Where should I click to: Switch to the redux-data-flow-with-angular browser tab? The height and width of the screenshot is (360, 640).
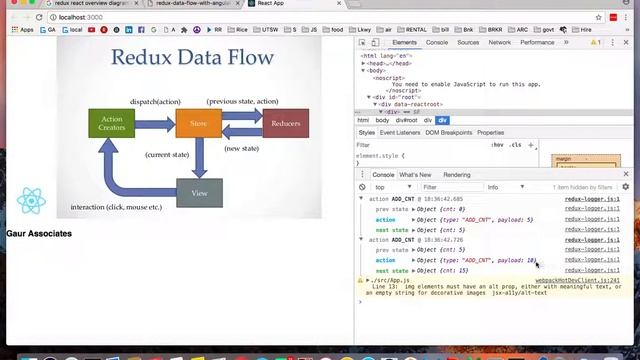[193, 3]
